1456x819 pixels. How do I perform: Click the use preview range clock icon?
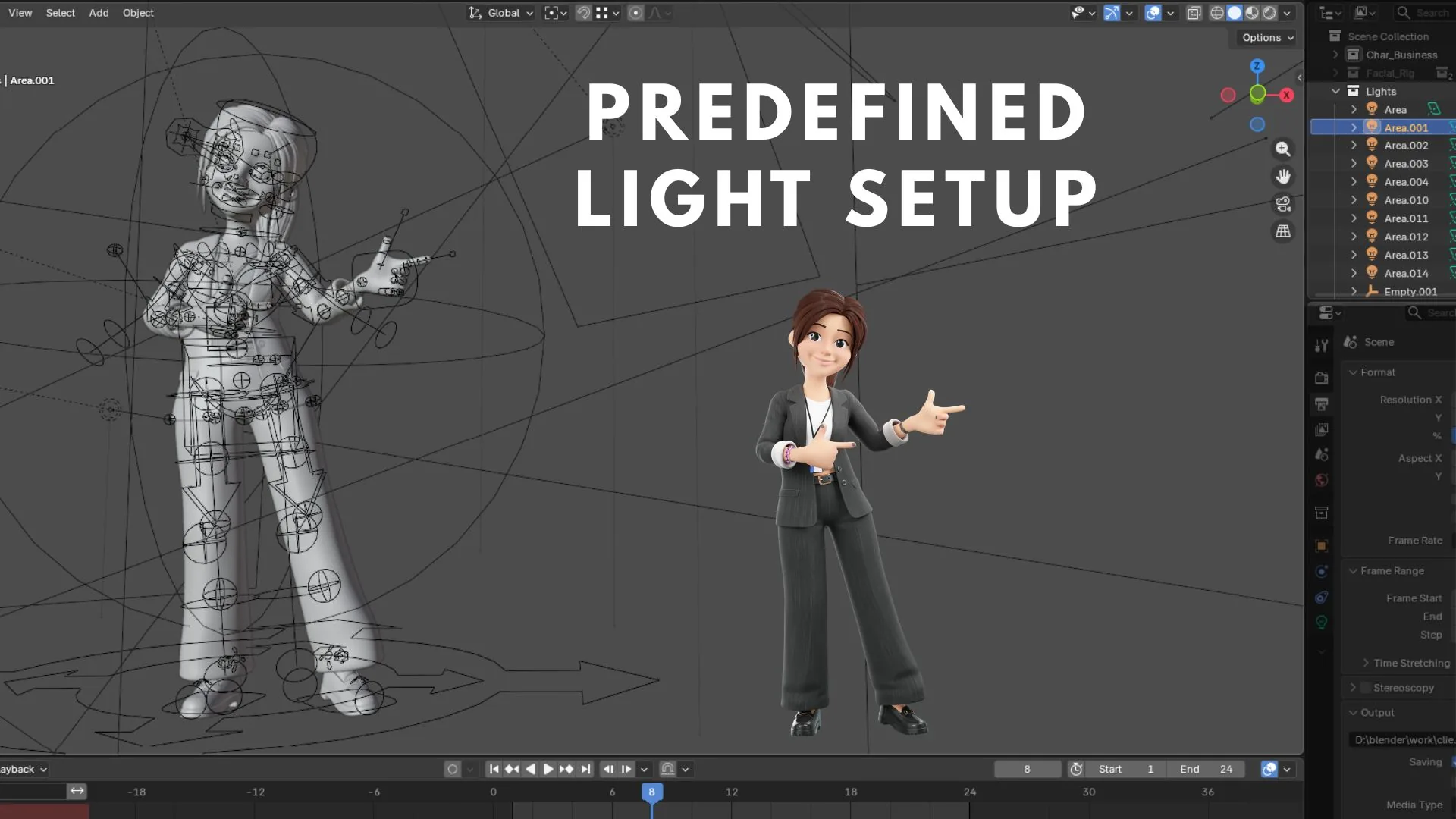(1075, 769)
